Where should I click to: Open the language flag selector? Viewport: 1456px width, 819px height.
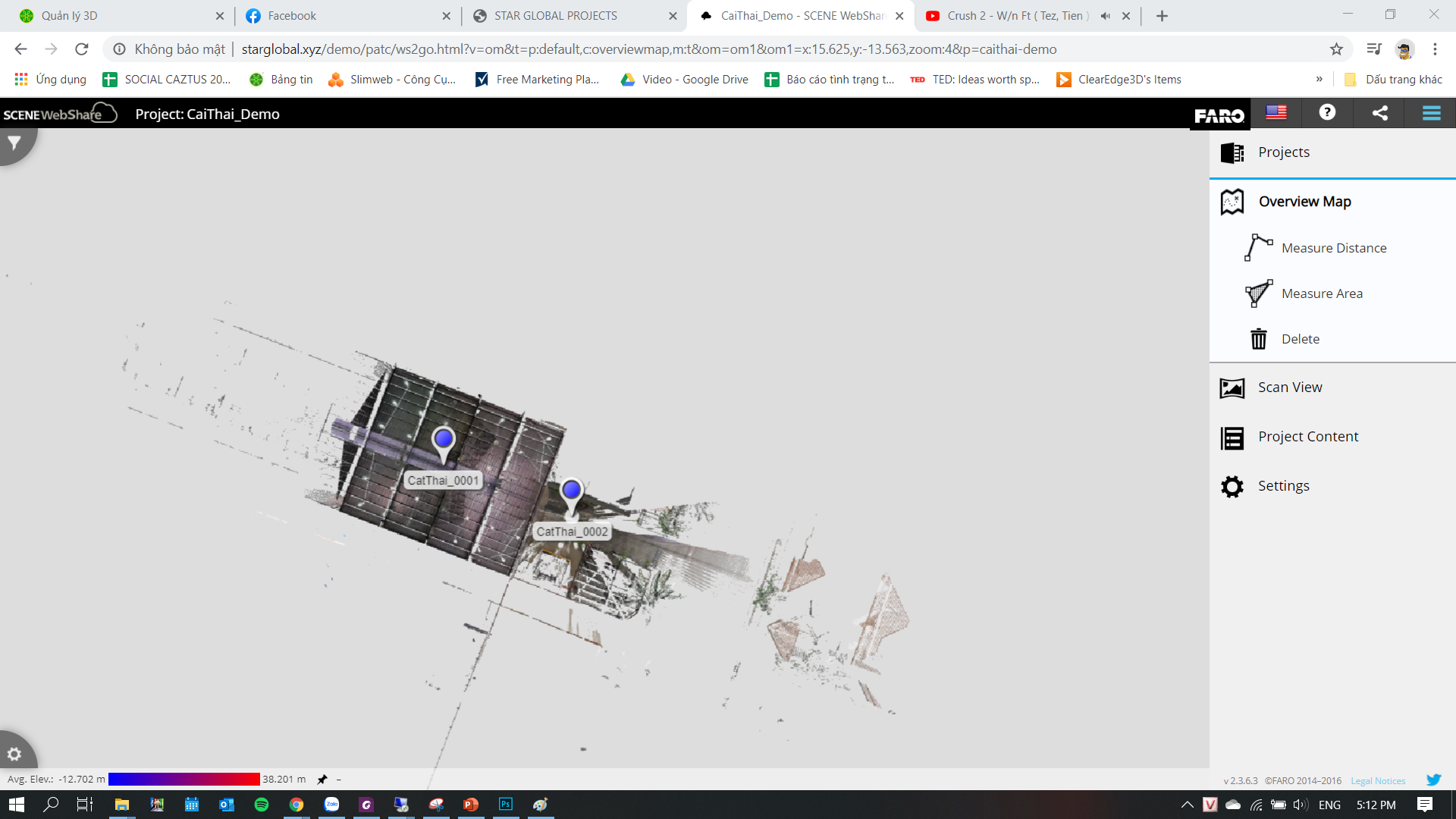pos(1276,112)
